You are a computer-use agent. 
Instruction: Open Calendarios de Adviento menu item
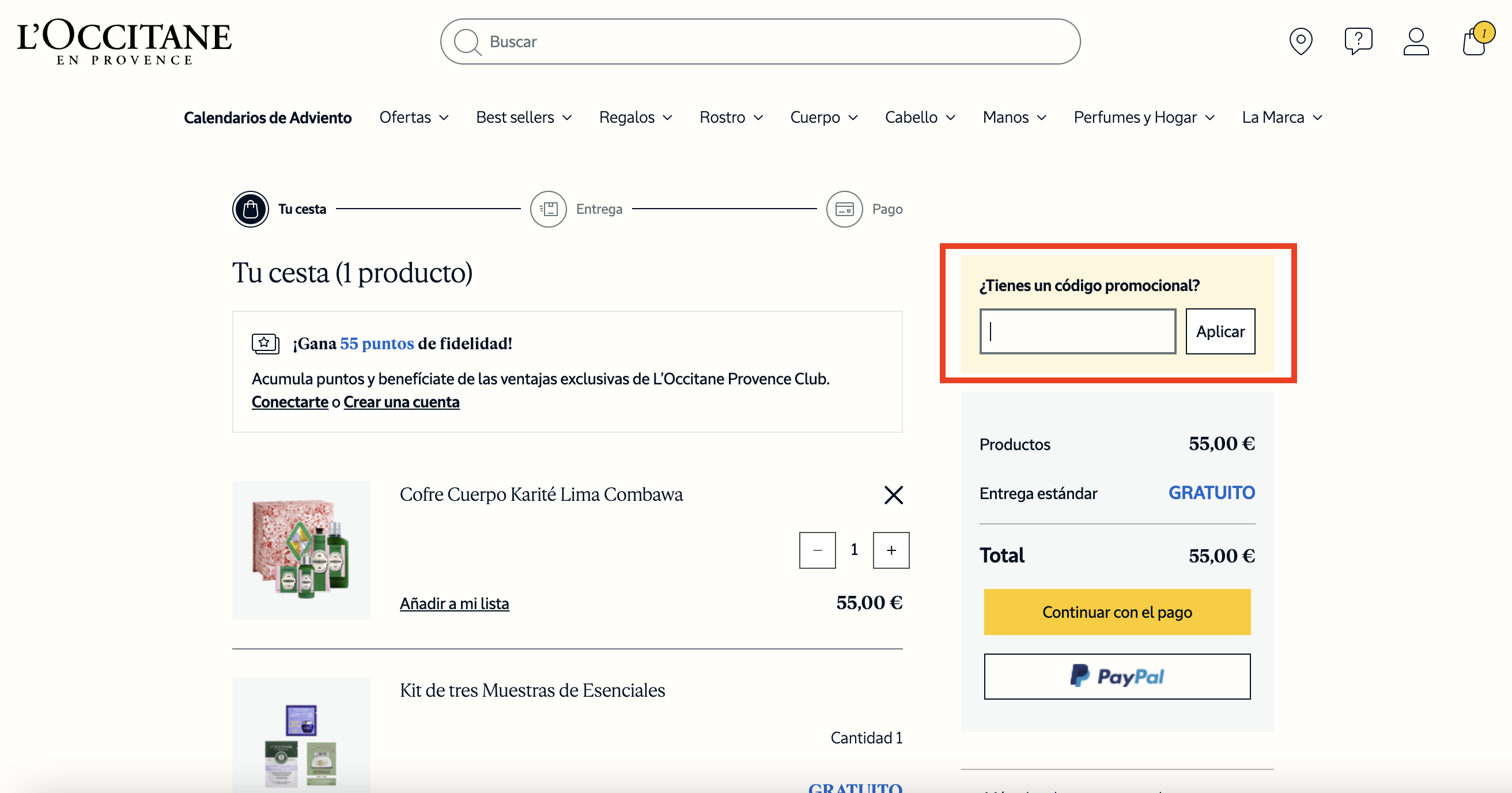(x=267, y=118)
